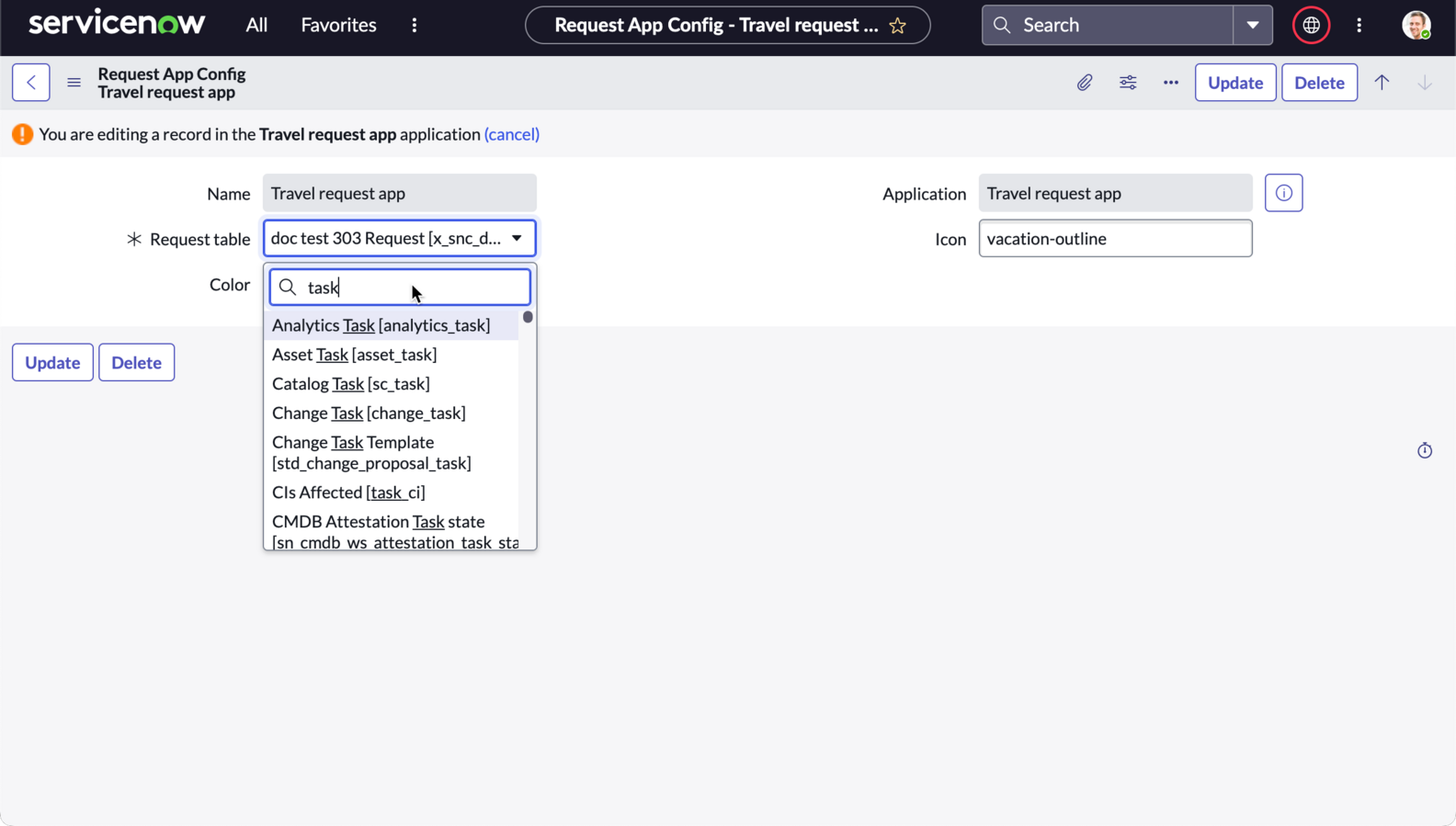Open the All menu
Viewport: 1456px width, 826px height.
pos(256,25)
